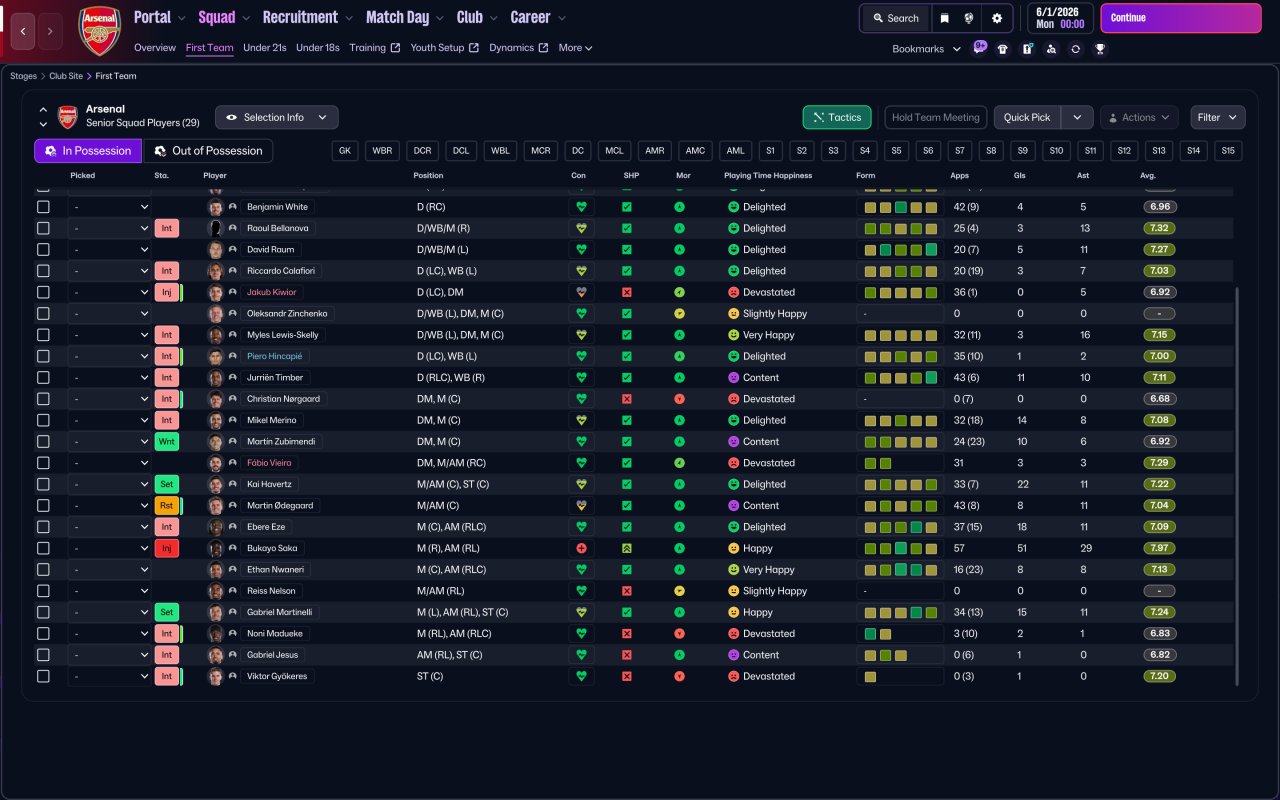
Task: Open the tactics board shortcut icon
Action: (1027, 49)
